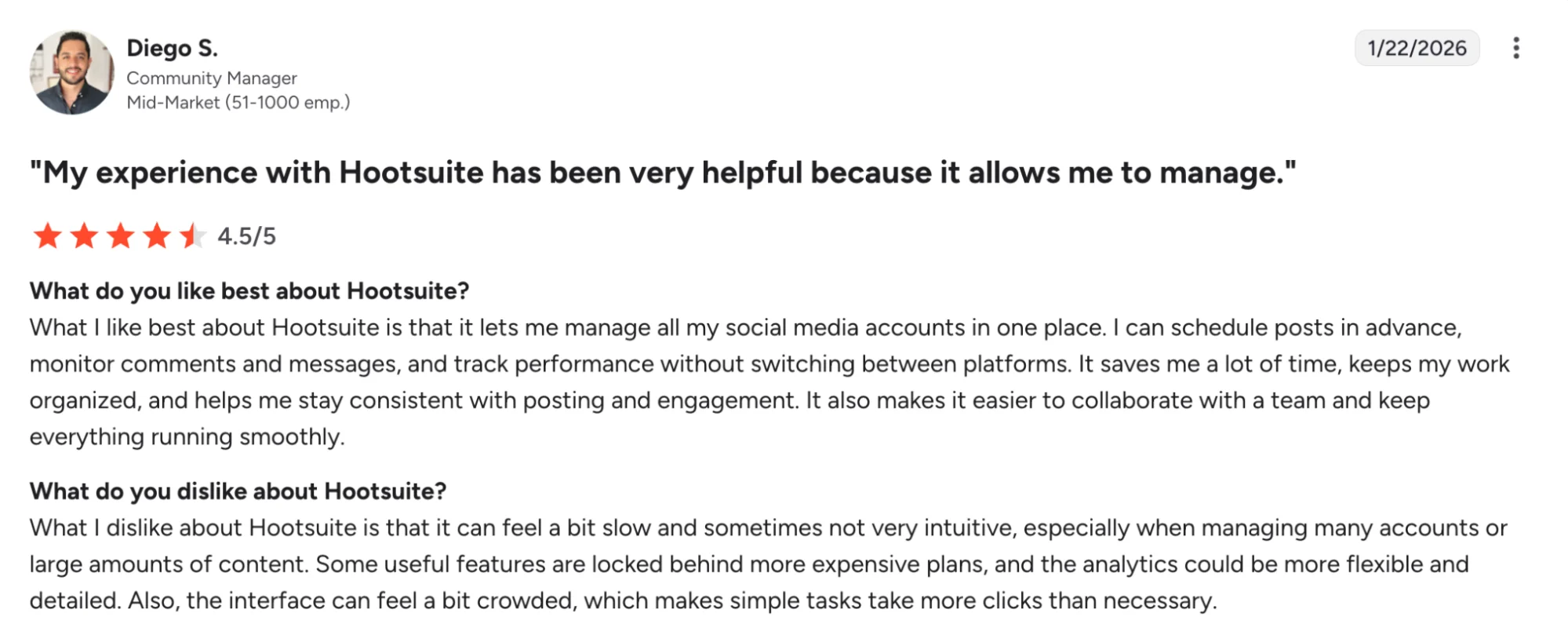Click the Community Manager job title
The width and height of the screenshot is (1568, 635).
pyautogui.click(x=212, y=78)
